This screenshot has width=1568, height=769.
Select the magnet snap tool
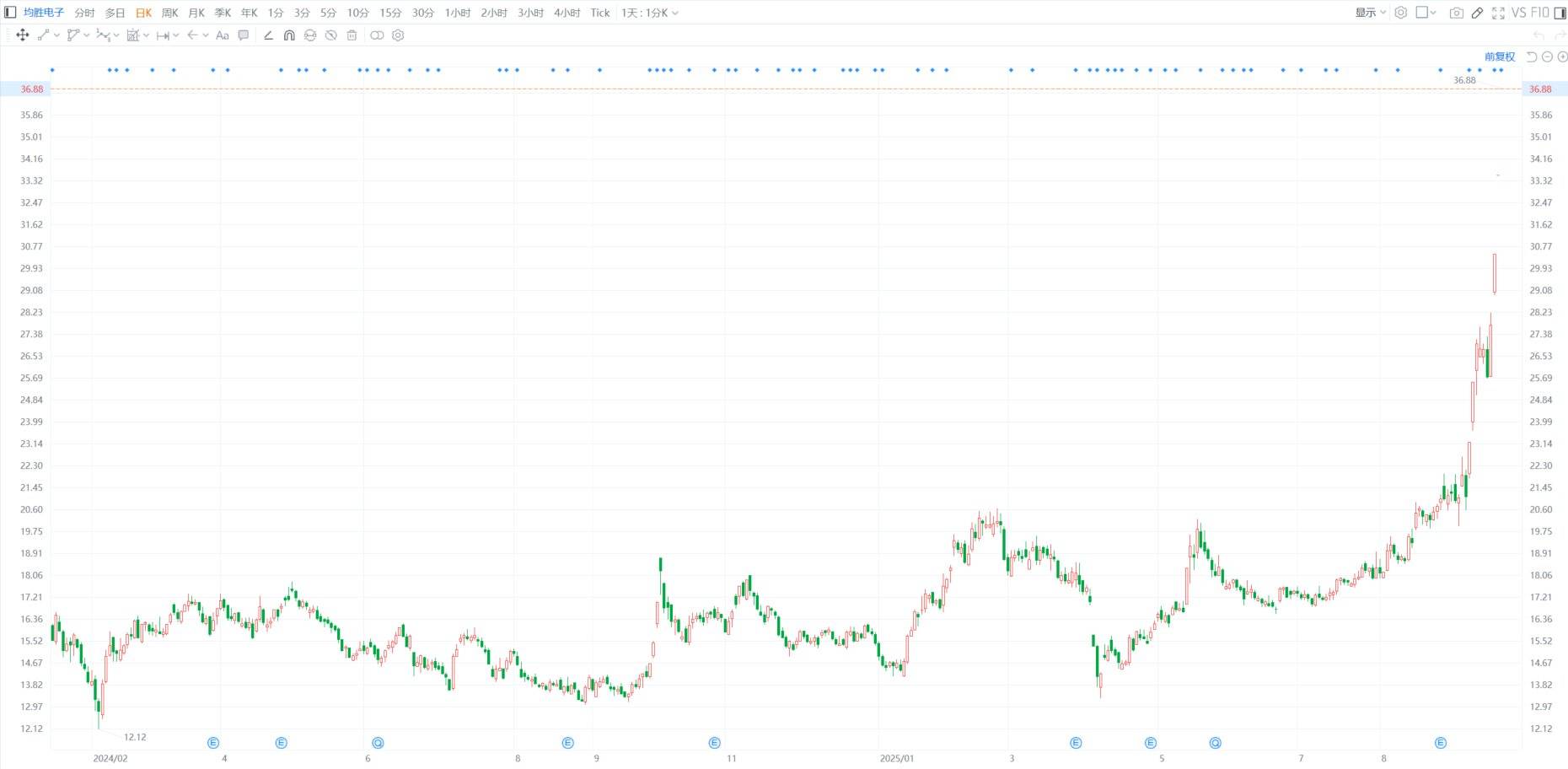(x=289, y=35)
